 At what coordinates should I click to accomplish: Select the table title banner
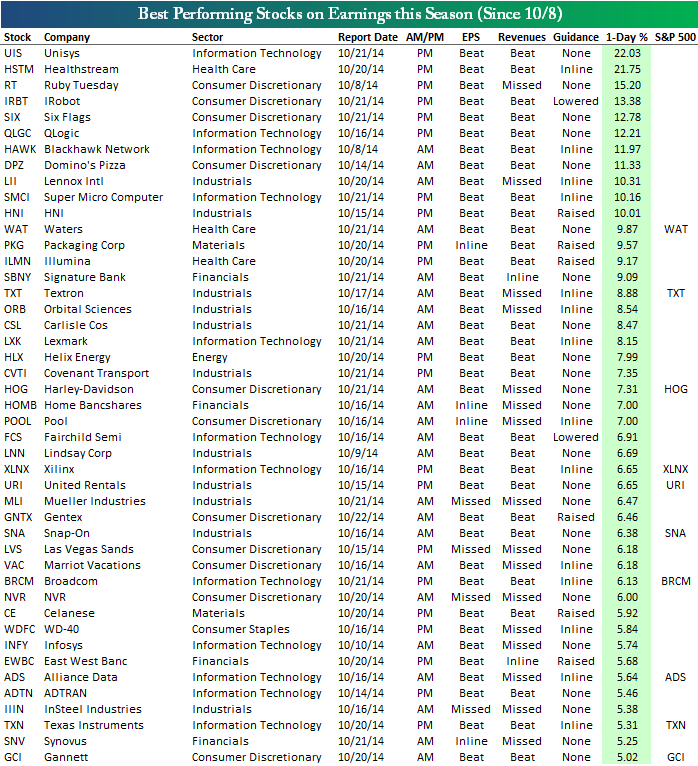[x=349, y=14]
